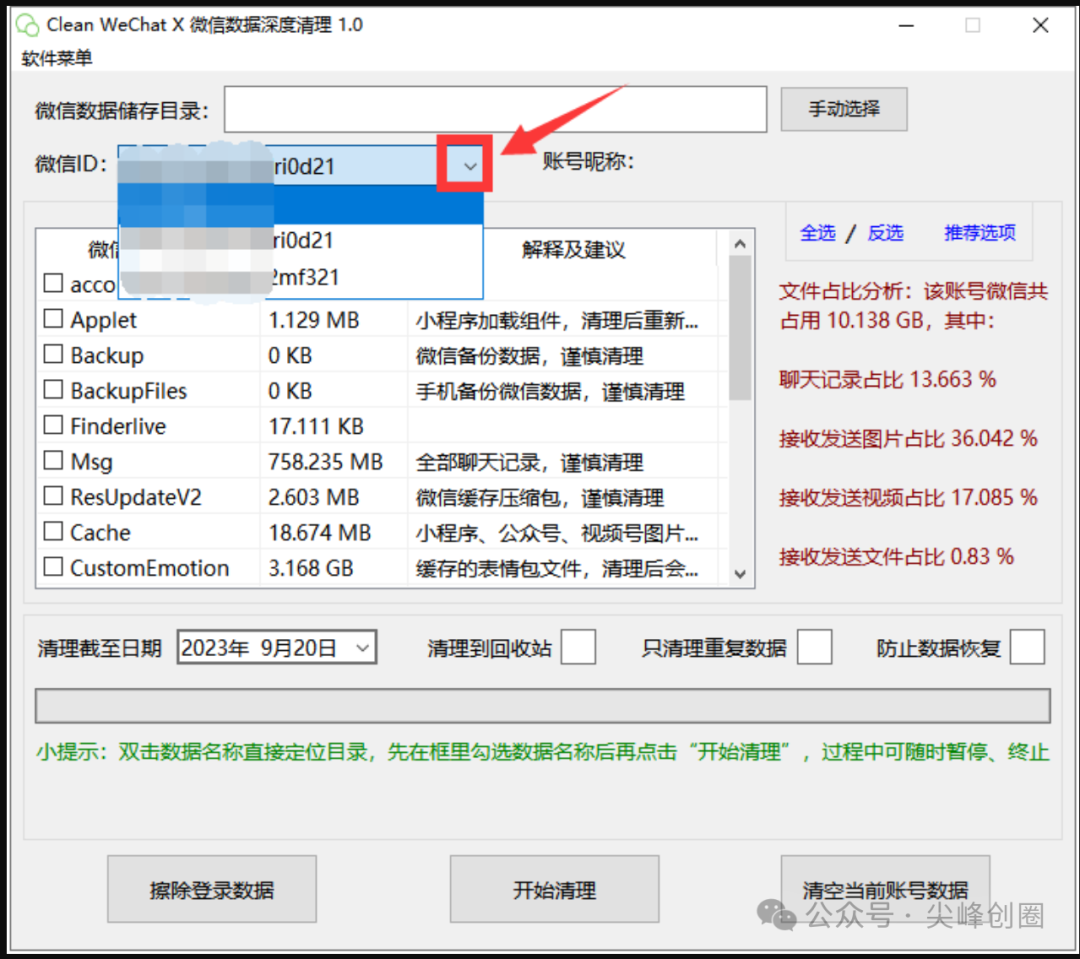Click the 反选 link
This screenshot has width=1080, height=959.
click(885, 233)
